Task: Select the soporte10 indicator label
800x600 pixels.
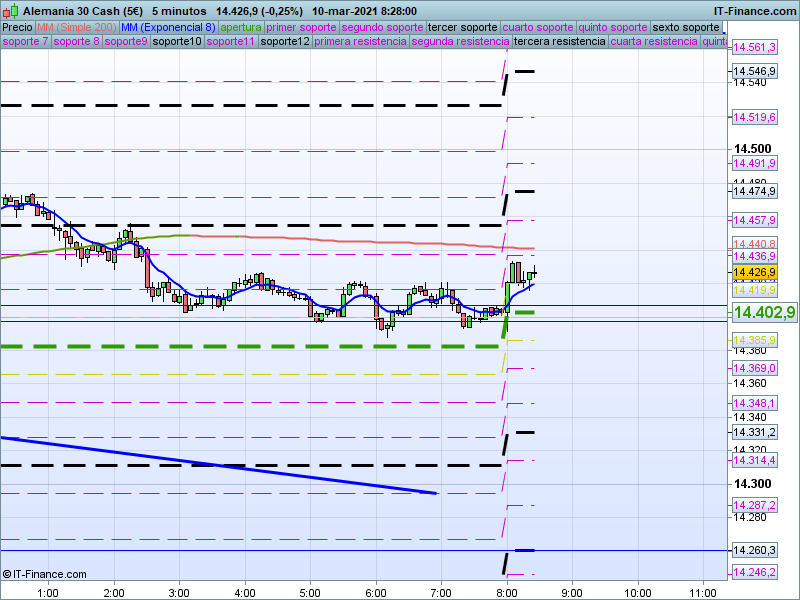Action: [x=177, y=42]
